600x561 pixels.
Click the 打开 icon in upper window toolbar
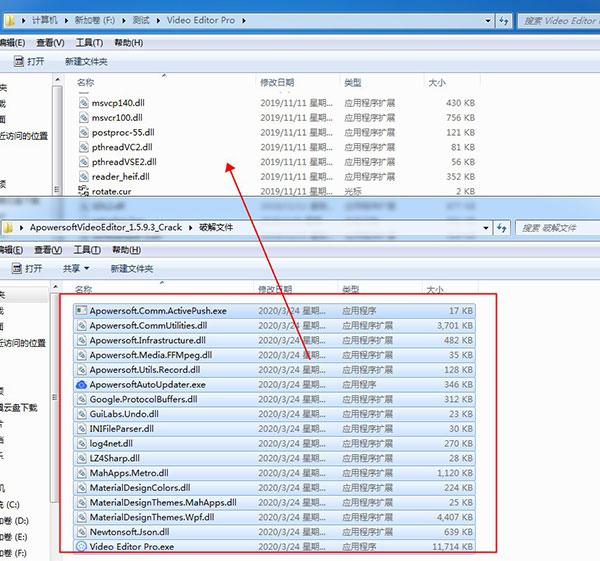17,62
